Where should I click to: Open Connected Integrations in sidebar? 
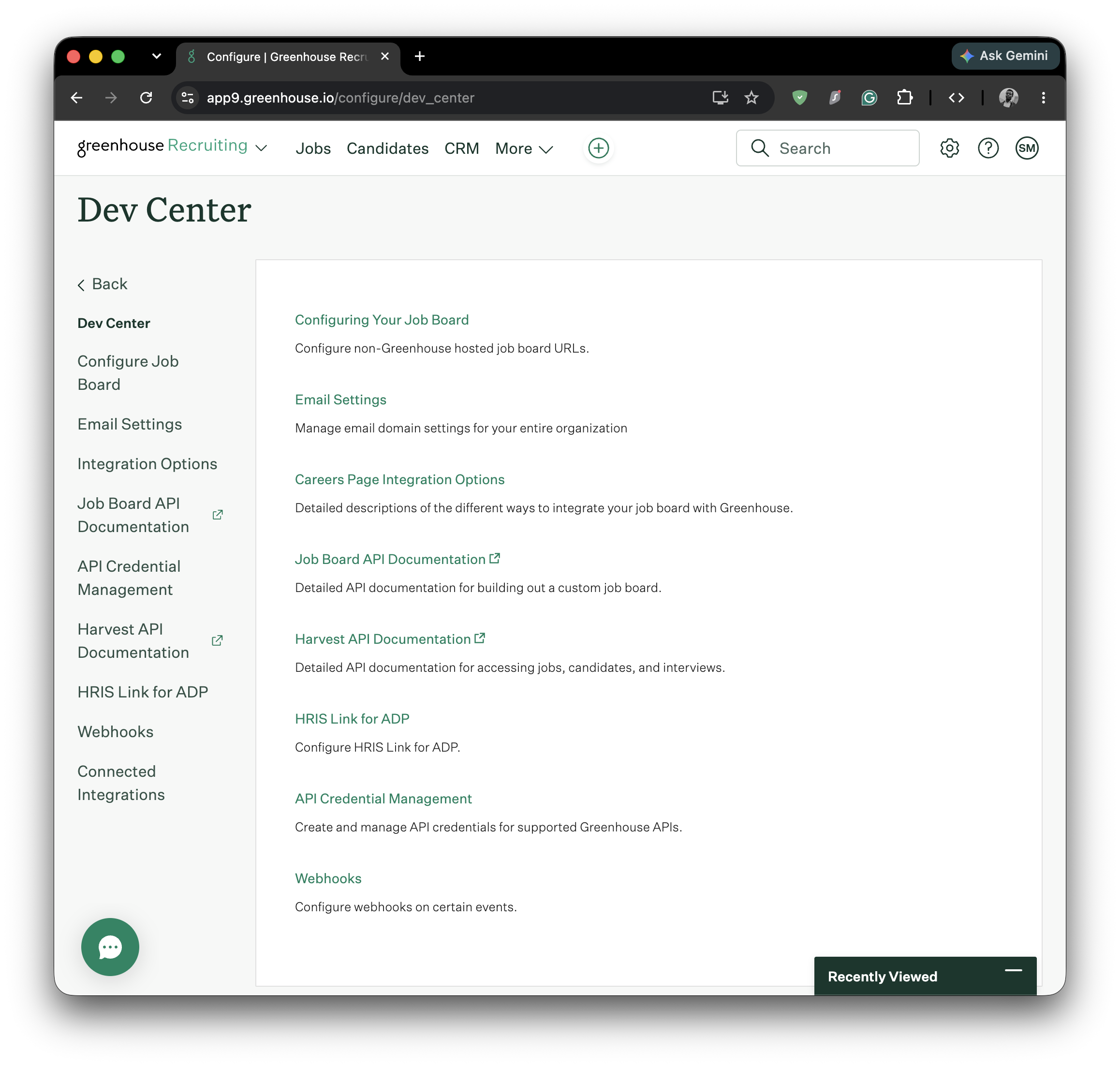pos(121,783)
